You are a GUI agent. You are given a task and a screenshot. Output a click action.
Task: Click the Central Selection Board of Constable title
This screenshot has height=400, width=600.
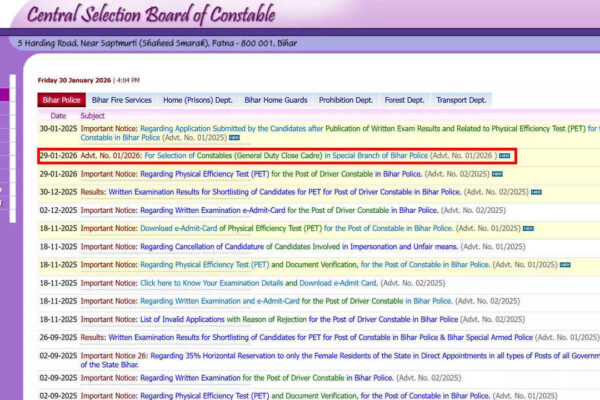tap(151, 14)
